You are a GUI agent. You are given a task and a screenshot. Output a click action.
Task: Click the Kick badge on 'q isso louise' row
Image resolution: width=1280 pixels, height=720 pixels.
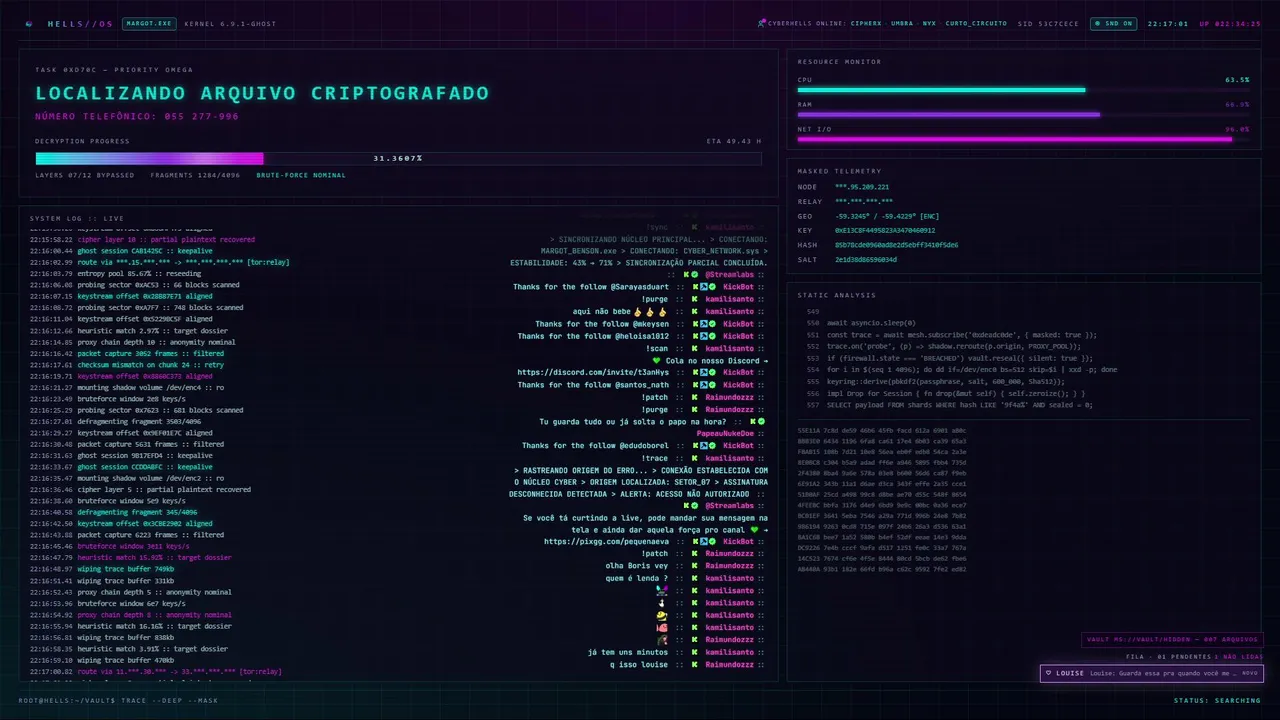(693, 664)
